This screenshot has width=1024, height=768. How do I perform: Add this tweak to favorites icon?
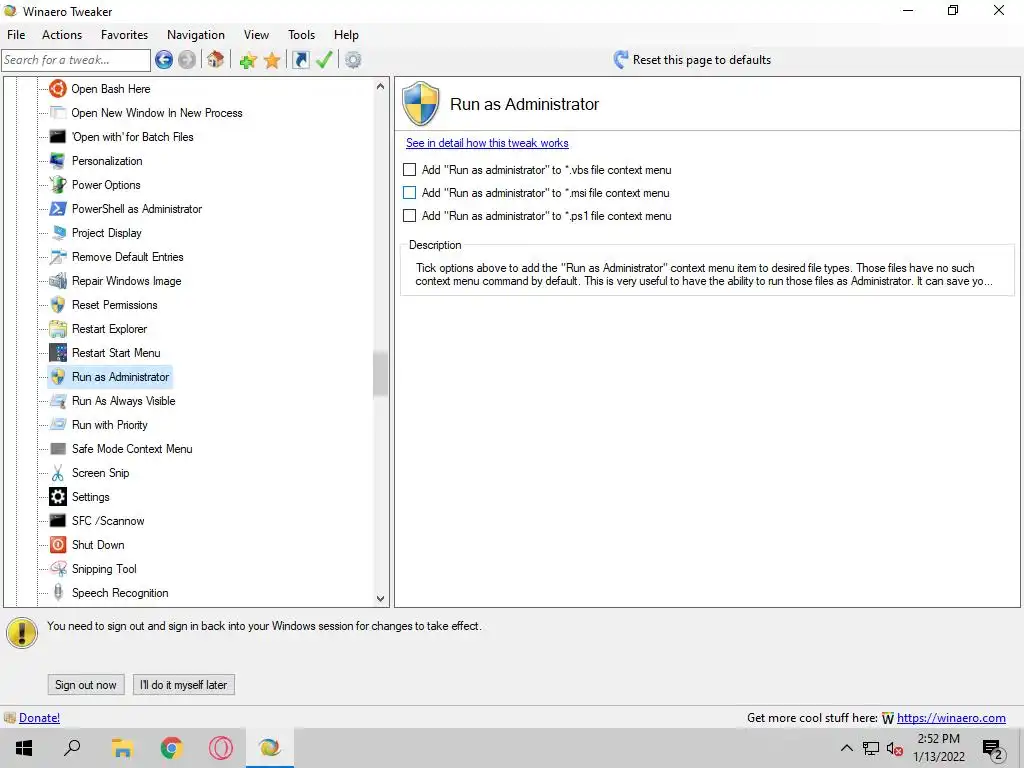click(248, 61)
